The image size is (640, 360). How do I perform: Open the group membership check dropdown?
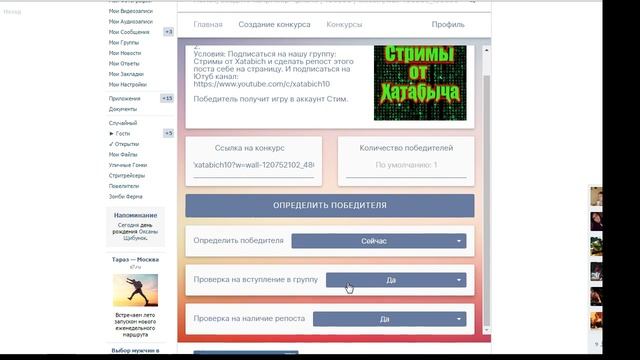[x=396, y=280]
